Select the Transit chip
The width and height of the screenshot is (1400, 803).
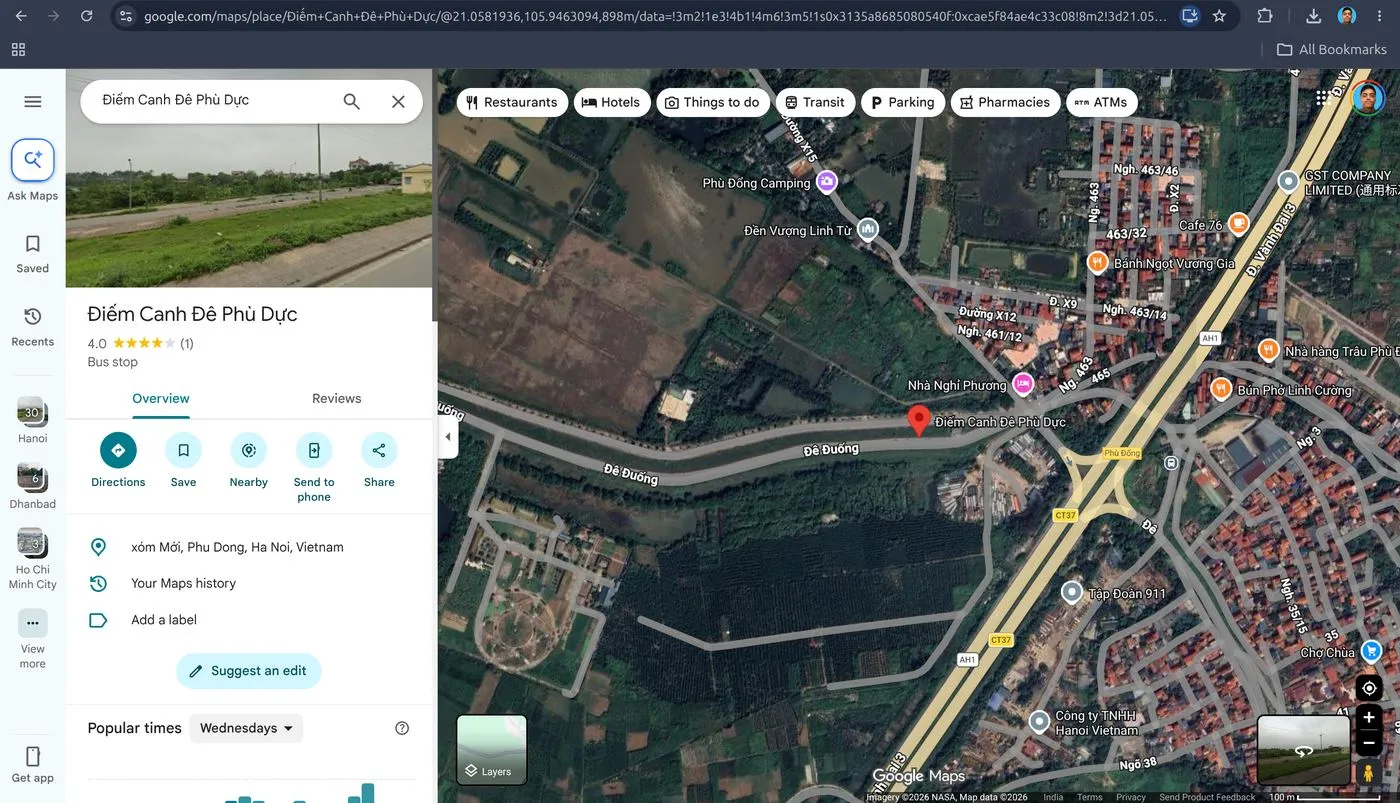click(815, 102)
